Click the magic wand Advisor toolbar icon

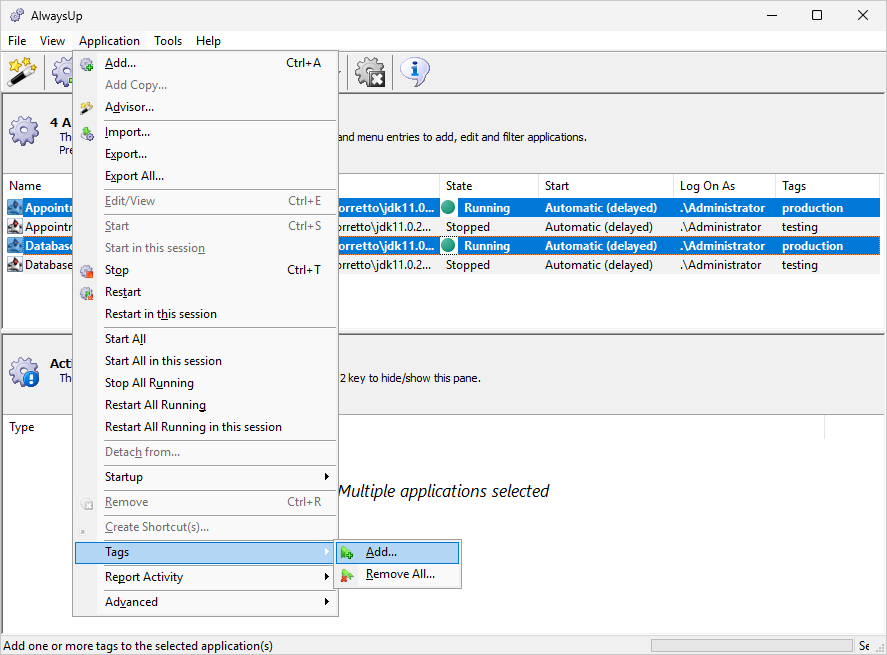pos(22,72)
